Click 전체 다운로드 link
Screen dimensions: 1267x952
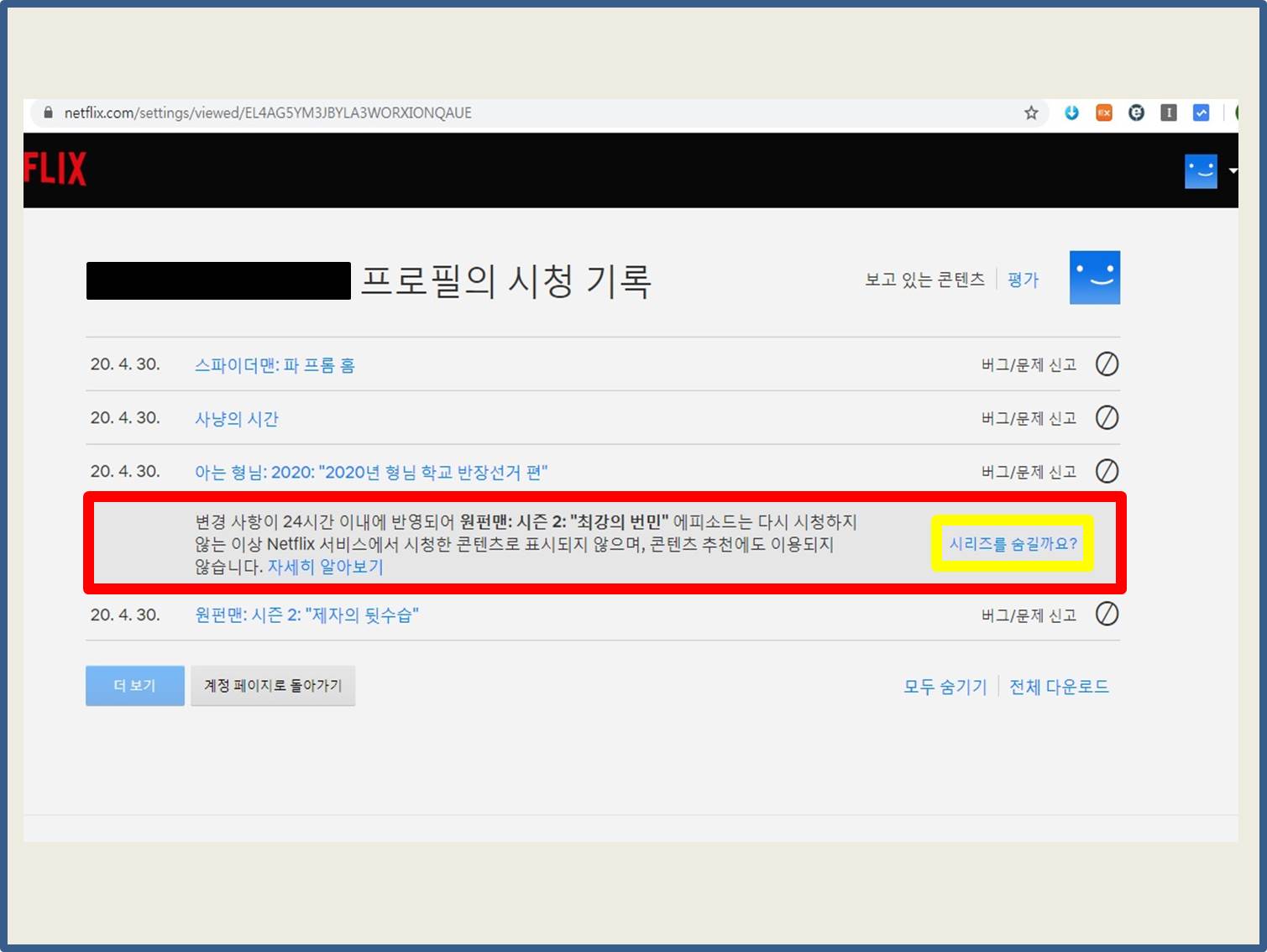point(1059,687)
